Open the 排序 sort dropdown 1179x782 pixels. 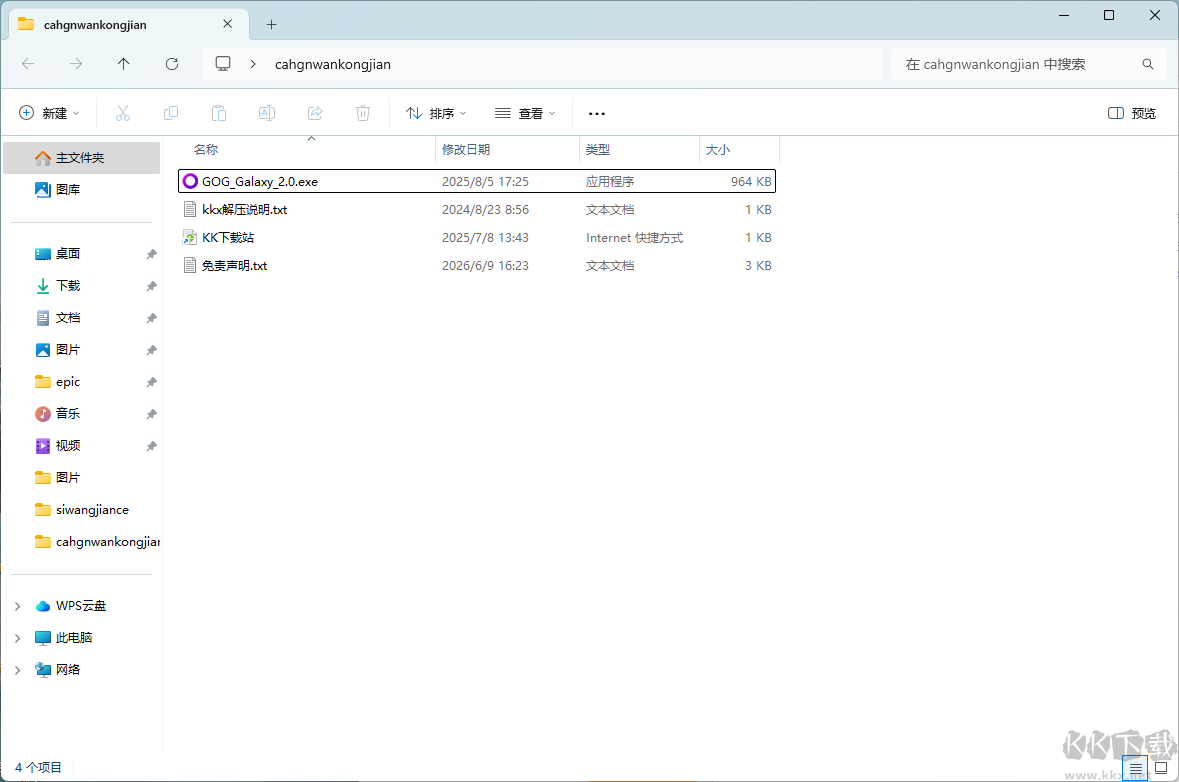point(436,114)
